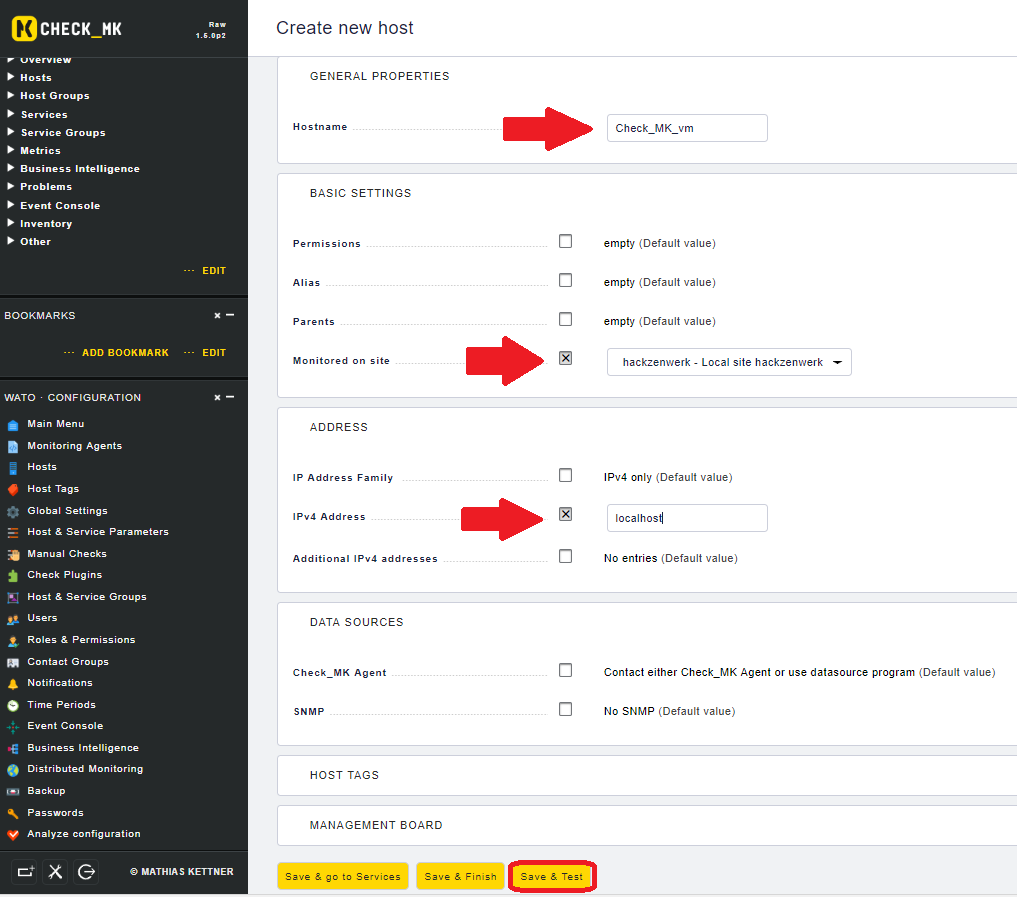Click Save & go to Services button
1017x897 pixels.
(342, 876)
